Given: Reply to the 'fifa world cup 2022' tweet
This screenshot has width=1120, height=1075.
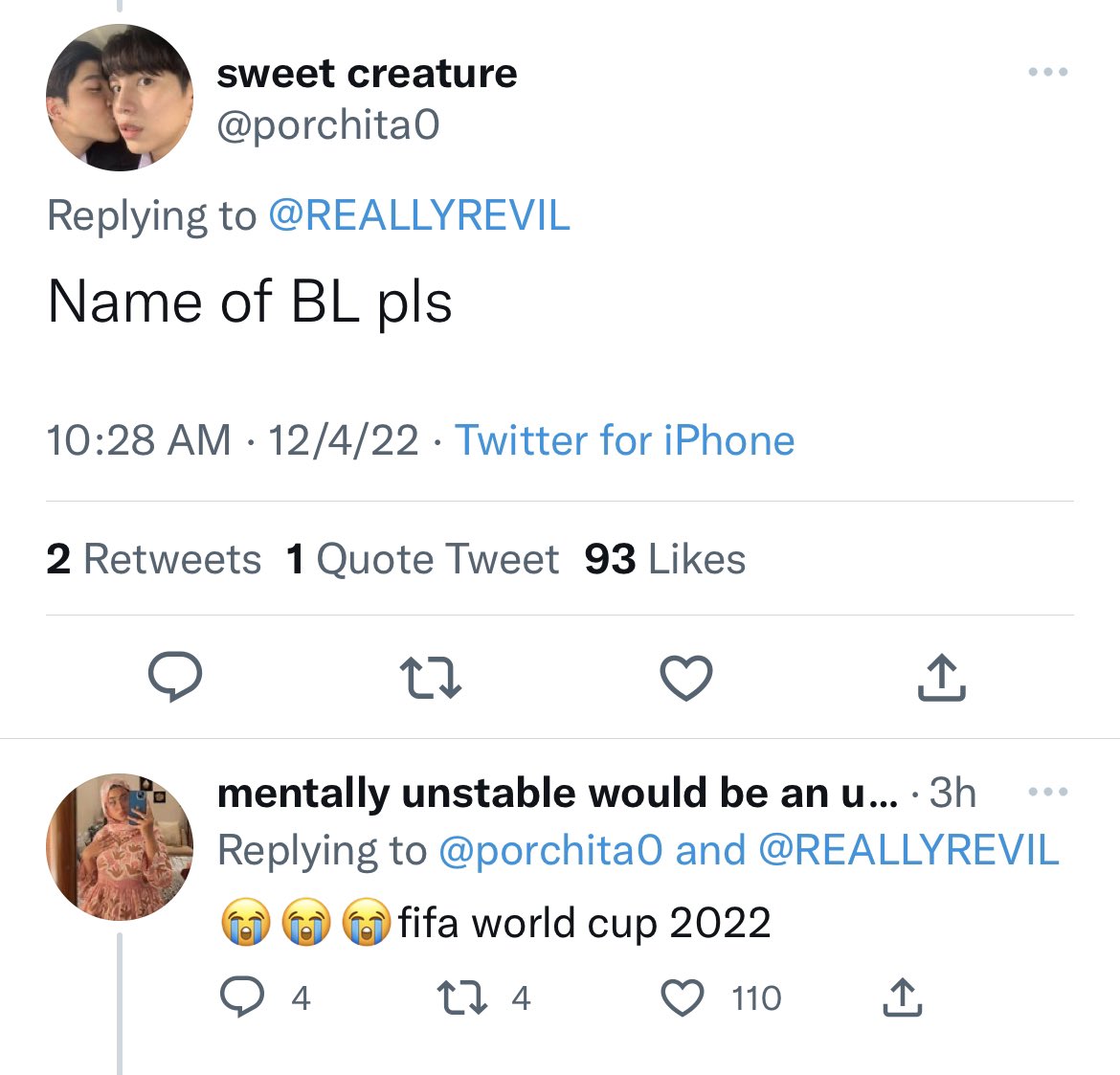Looking at the screenshot, I should (x=242, y=998).
